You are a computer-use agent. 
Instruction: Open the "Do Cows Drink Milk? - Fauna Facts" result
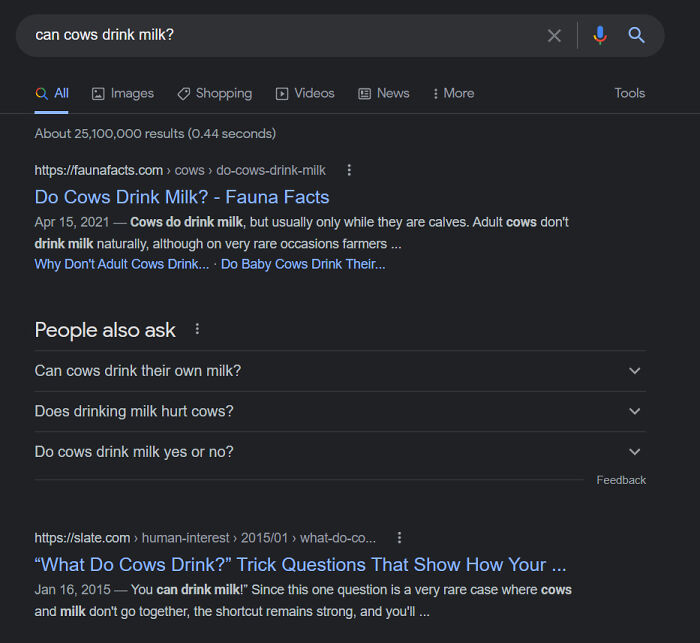tap(181, 197)
